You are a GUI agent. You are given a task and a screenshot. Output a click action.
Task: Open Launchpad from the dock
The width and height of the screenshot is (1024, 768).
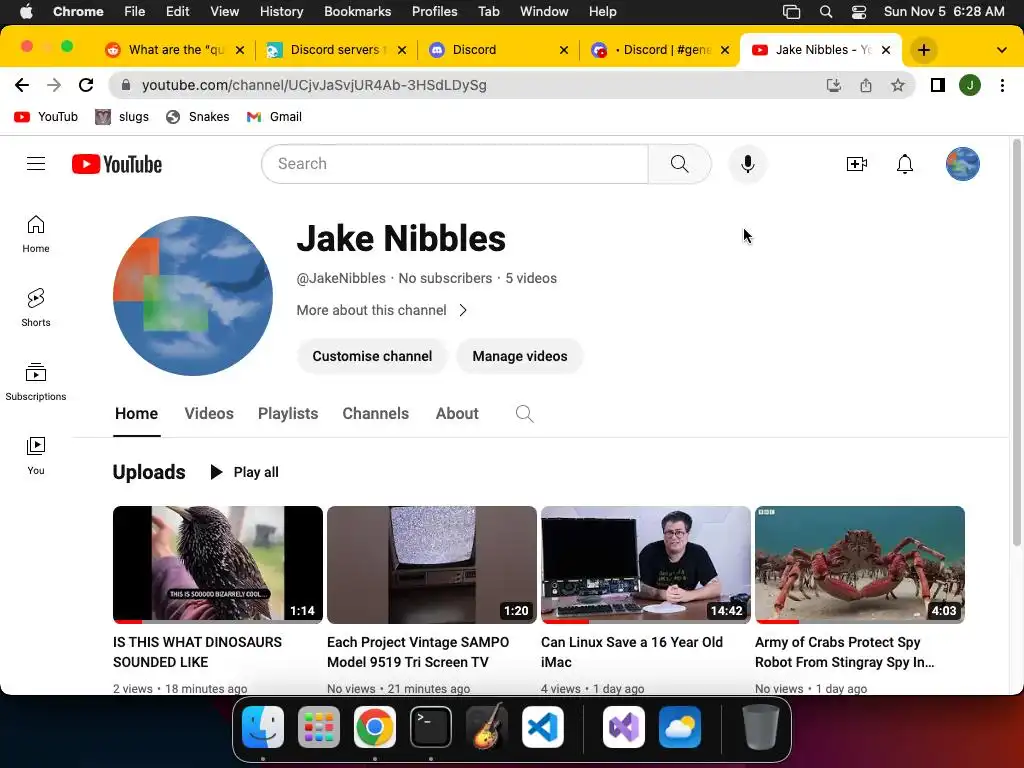(319, 727)
